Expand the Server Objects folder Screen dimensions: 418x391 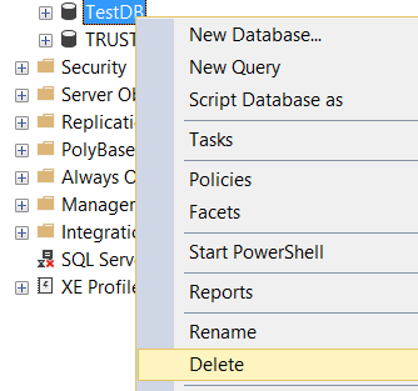pos(22,96)
